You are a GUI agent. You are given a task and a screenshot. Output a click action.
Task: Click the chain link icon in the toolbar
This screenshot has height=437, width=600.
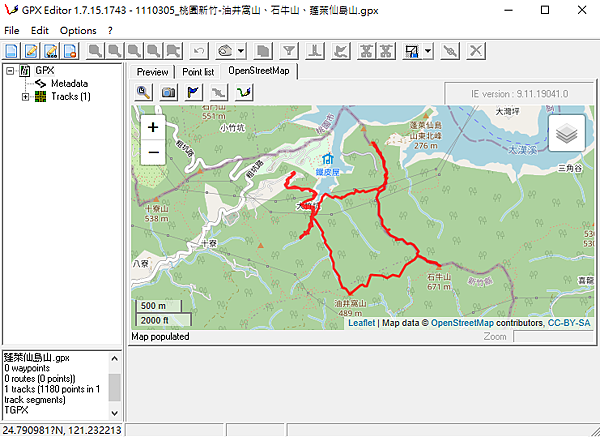pos(450,51)
